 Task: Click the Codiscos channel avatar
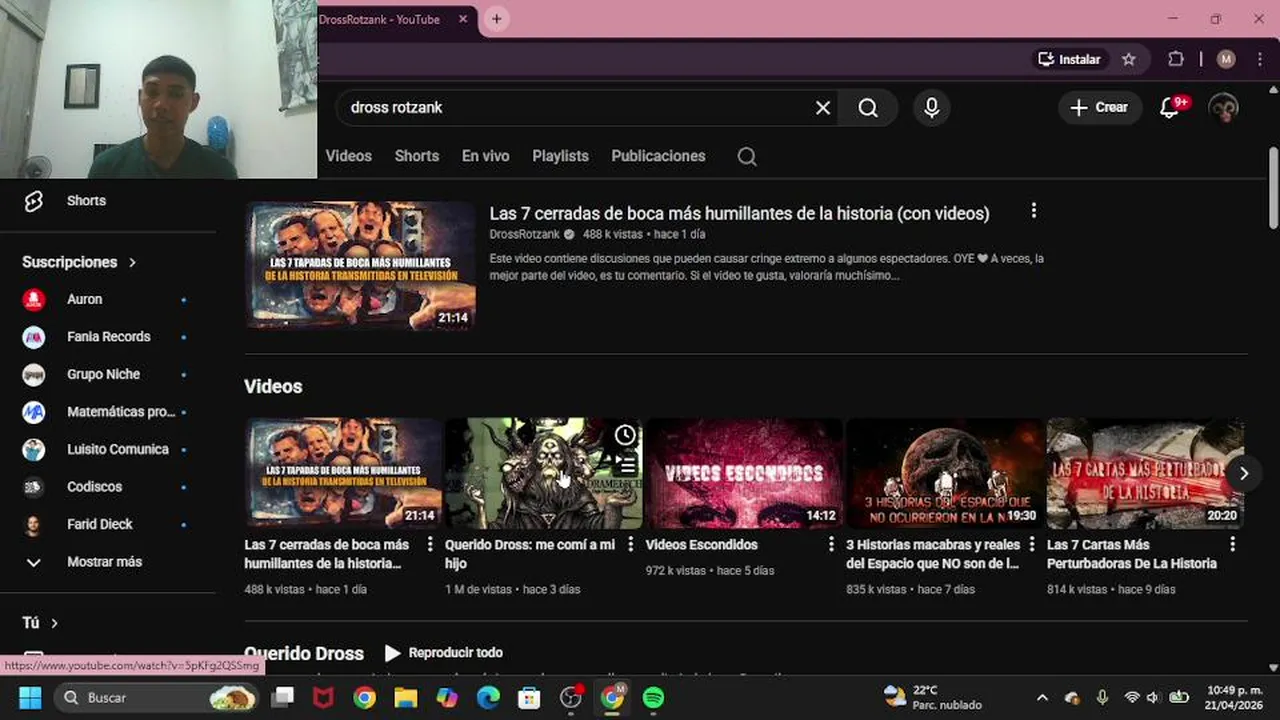pyautogui.click(x=34, y=487)
